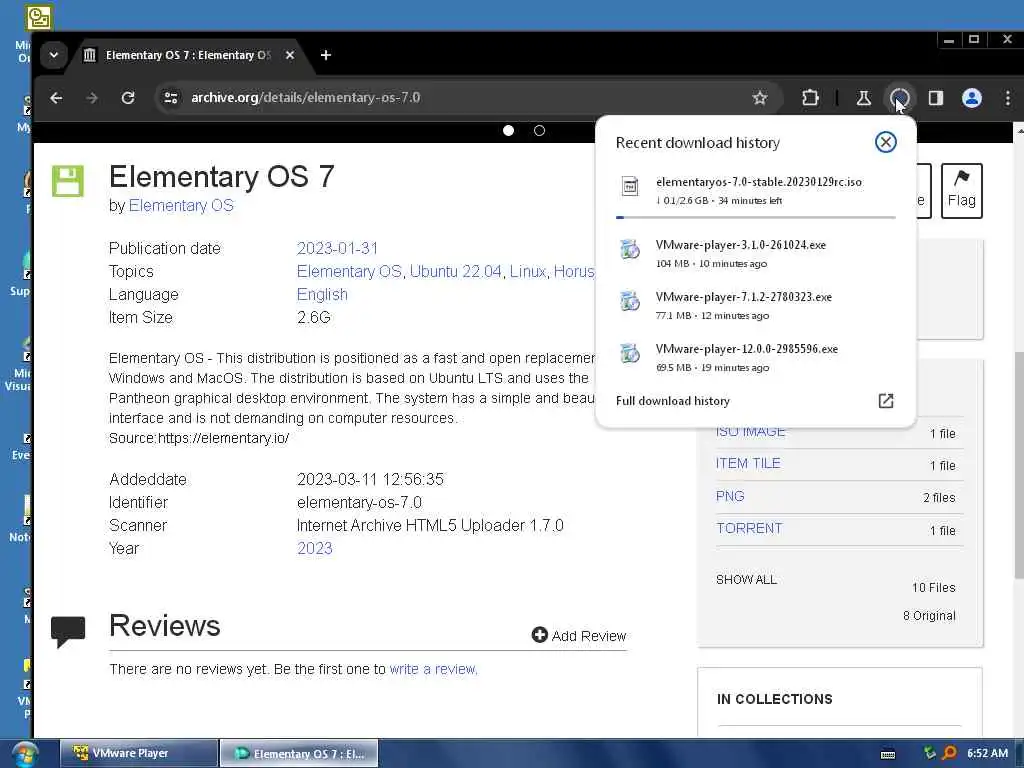Image resolution: width=1024 pixels, height=768 pixels.
Task: Open PNG download option
Action: (730, 496)
